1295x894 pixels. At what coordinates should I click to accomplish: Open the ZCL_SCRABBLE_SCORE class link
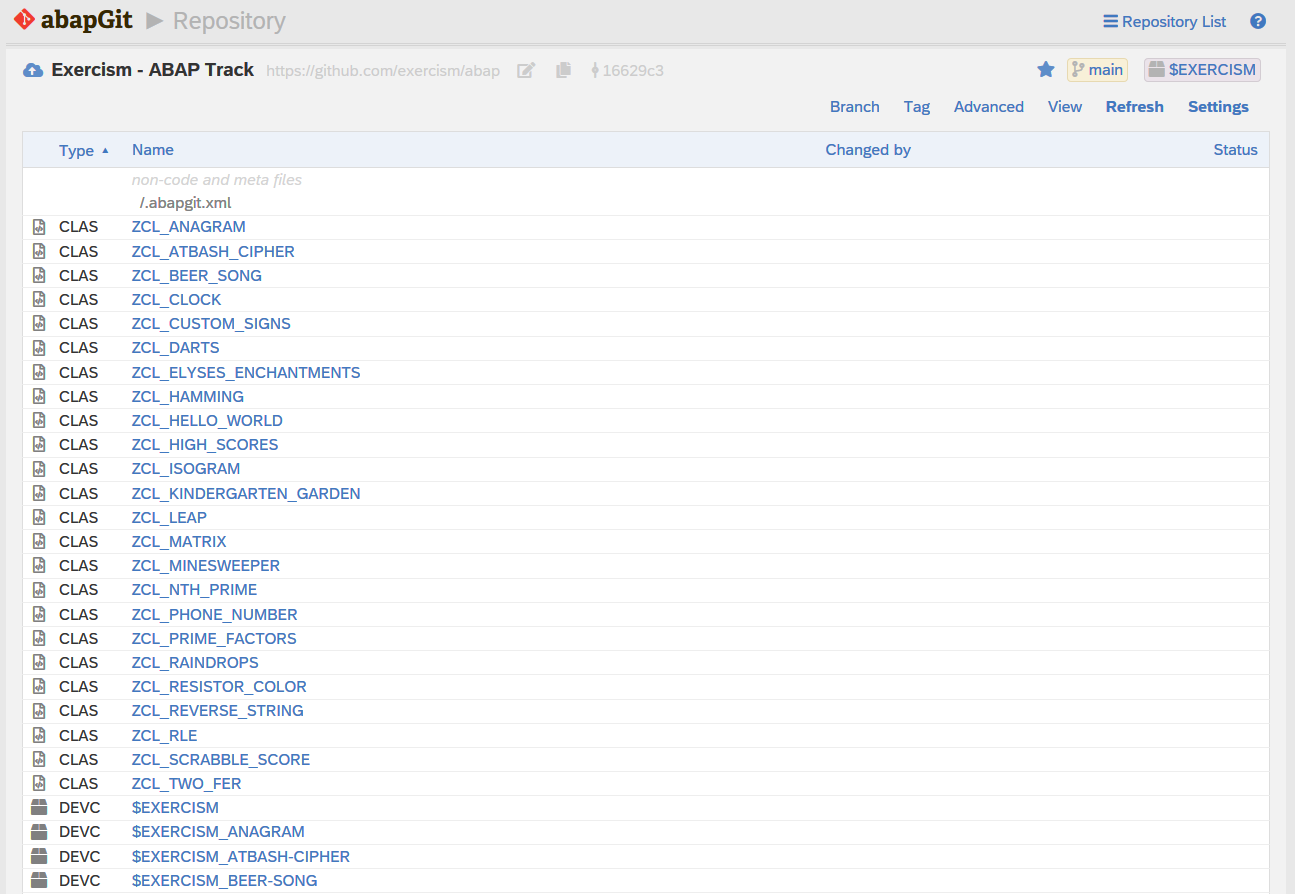tap(221, 759)
